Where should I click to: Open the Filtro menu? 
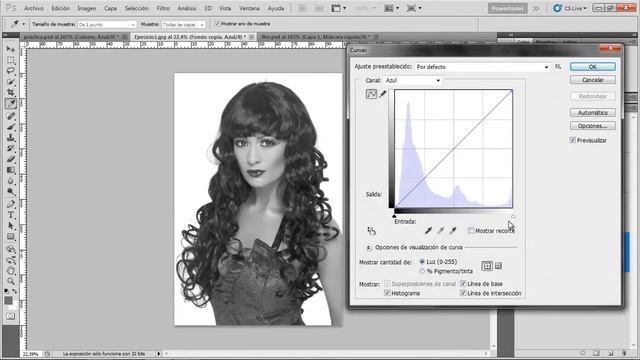(163, 8)
